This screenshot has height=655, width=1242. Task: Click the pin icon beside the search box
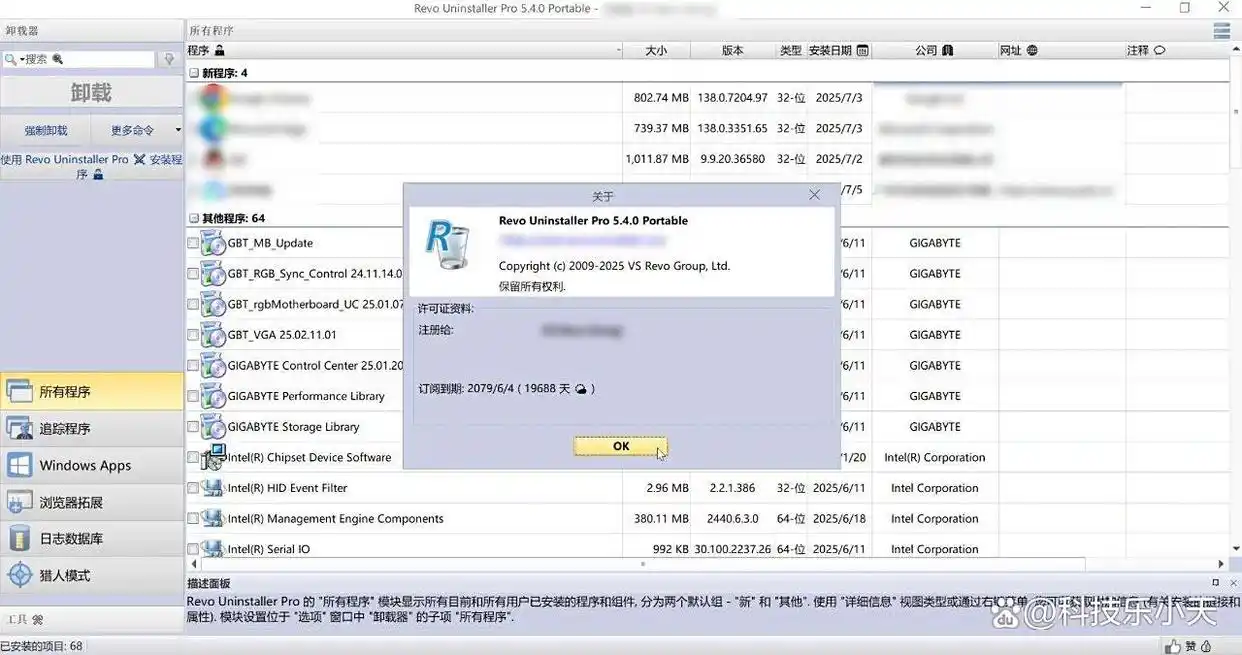pyautogui.click(x=169, y=60)
